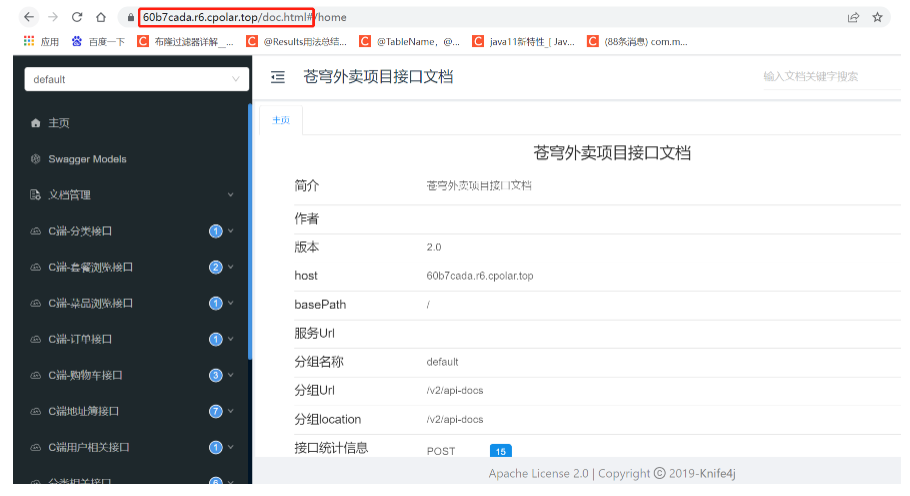Click cloud icon beside C端用户相关接口
The width and height of the screenshot is (910, 496).
click(x=35, y=447)
